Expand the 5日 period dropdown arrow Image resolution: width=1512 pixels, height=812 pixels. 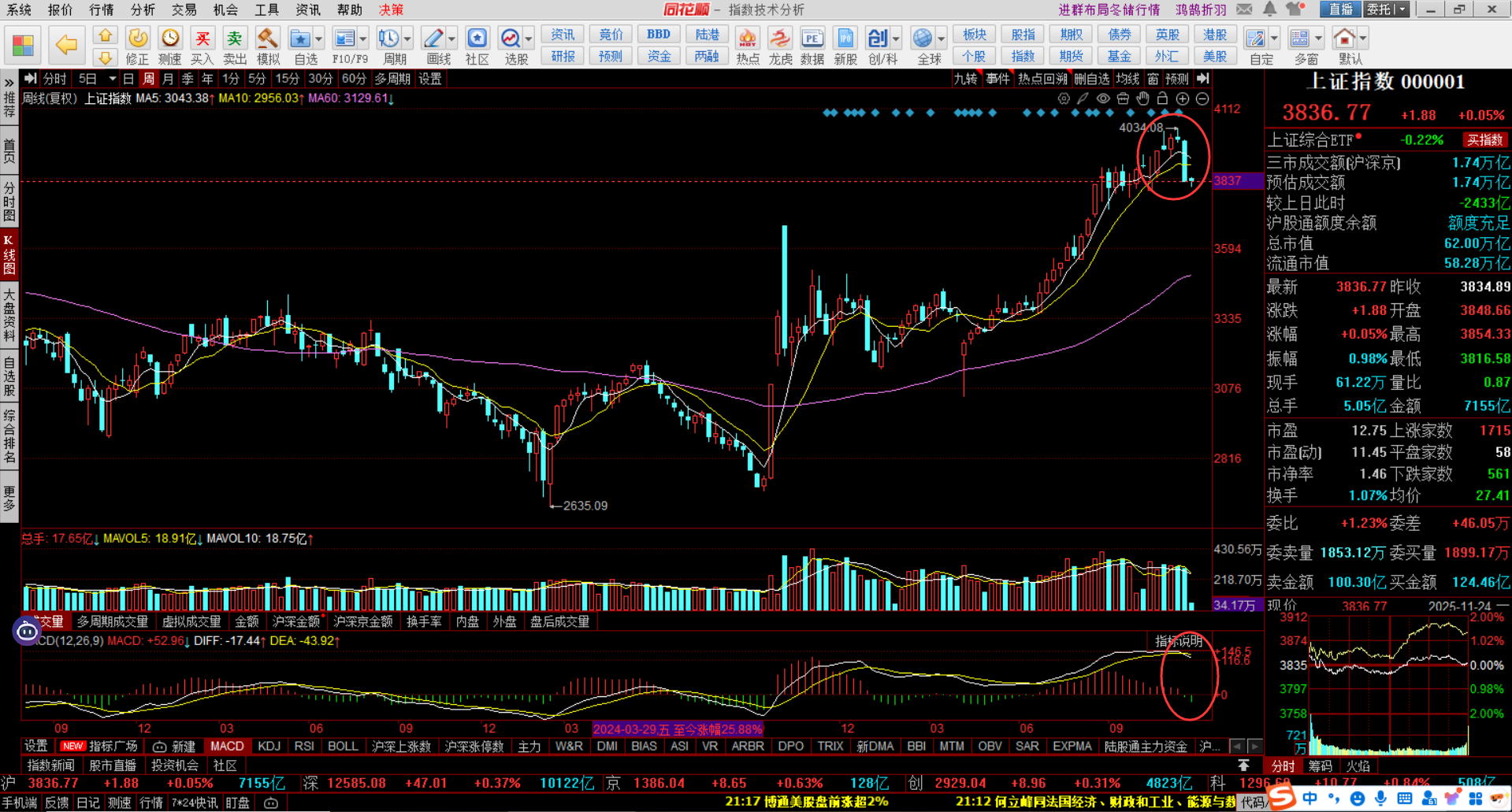click(x=112, y=79)
